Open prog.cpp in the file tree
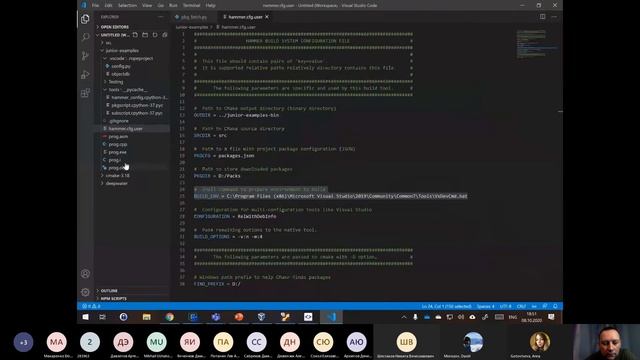The height and width of the screenshot is (360, 640). tap(118, 144)
